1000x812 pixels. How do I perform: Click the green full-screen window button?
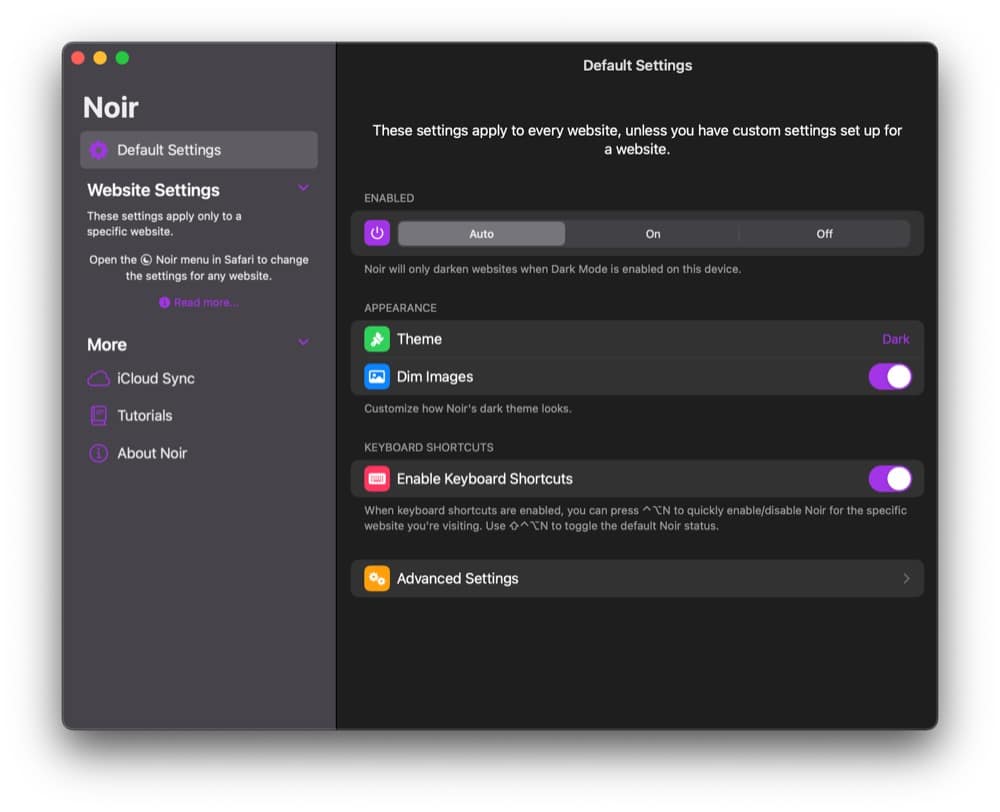click(122, 58)
